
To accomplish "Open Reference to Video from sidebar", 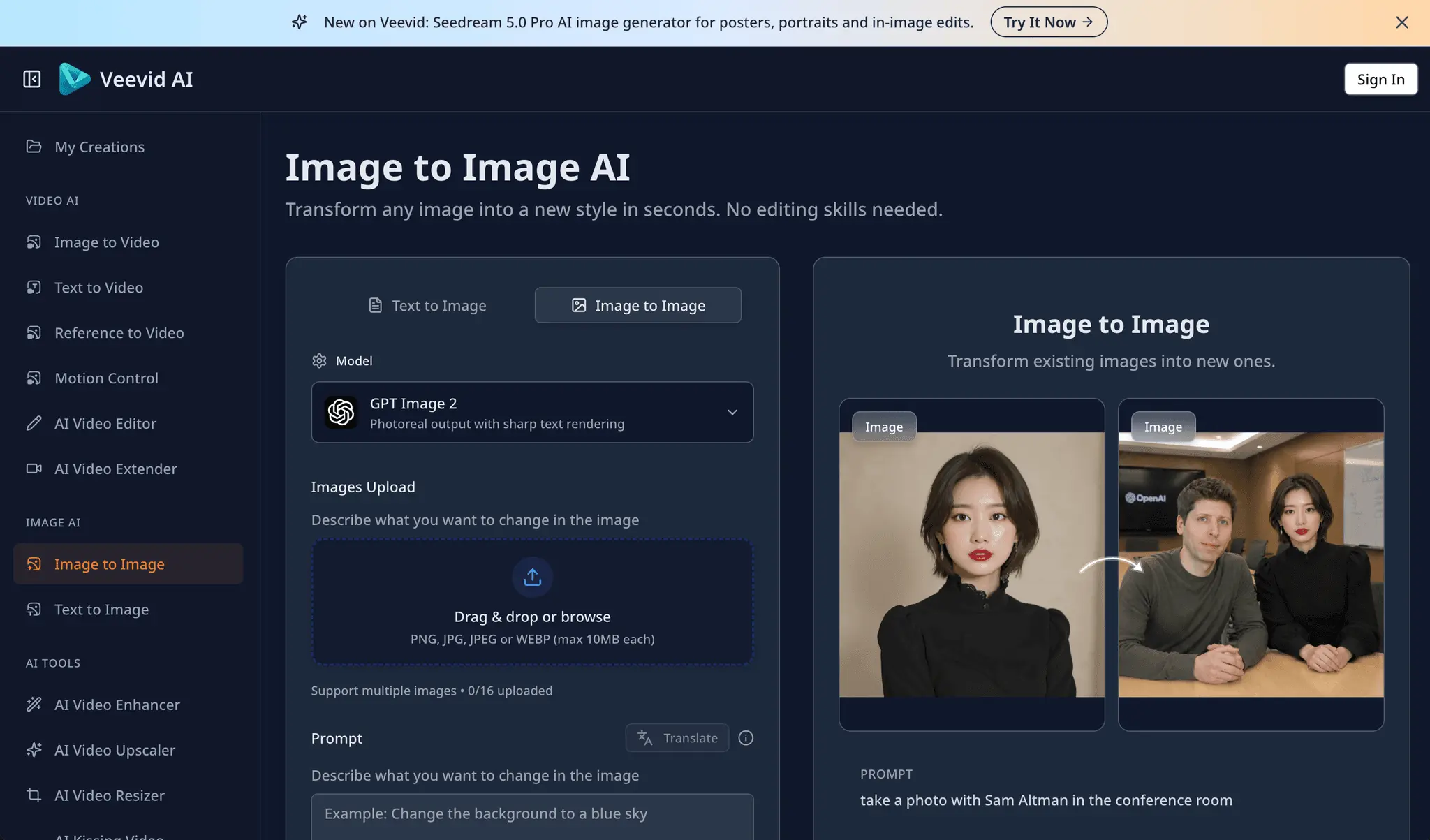I will [x=128, y=332].
